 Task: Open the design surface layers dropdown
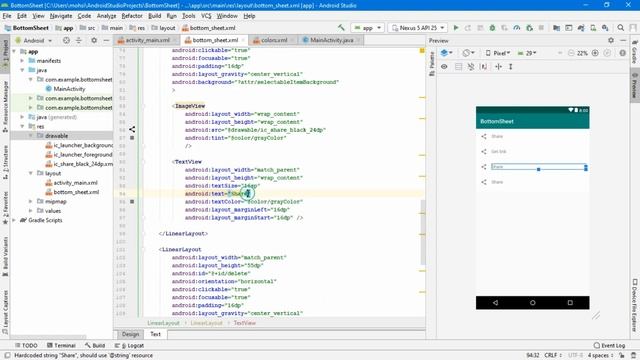tap(447, 53)
